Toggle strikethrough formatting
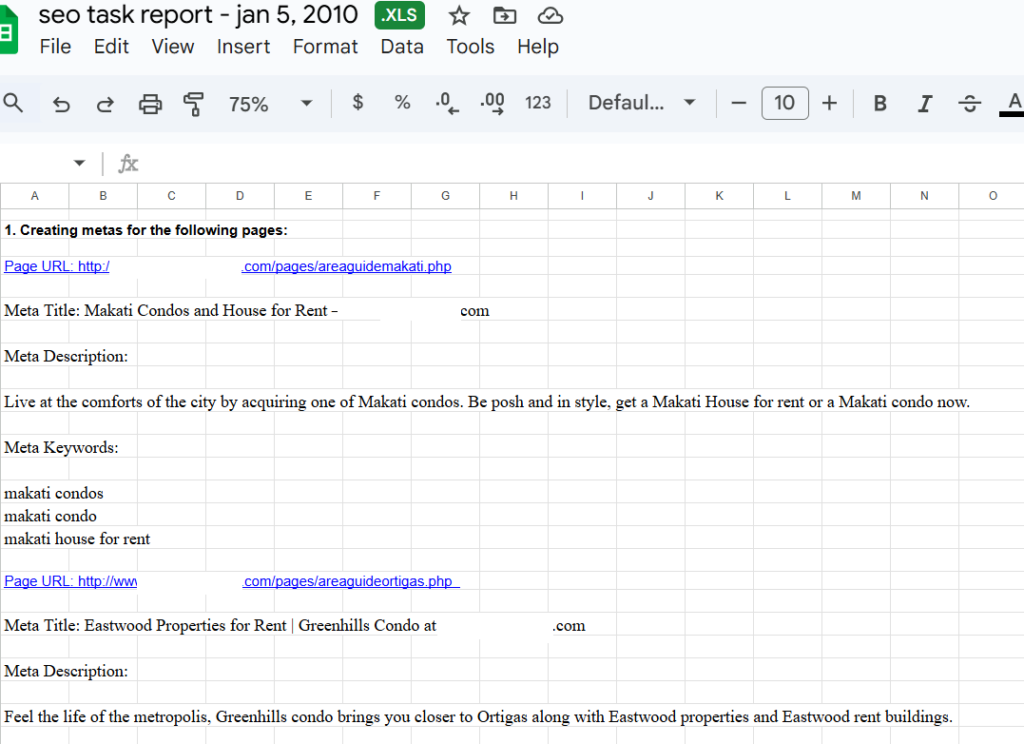Image resolution: width=1024 pixels, height=744 pixels. coord(969,103)
